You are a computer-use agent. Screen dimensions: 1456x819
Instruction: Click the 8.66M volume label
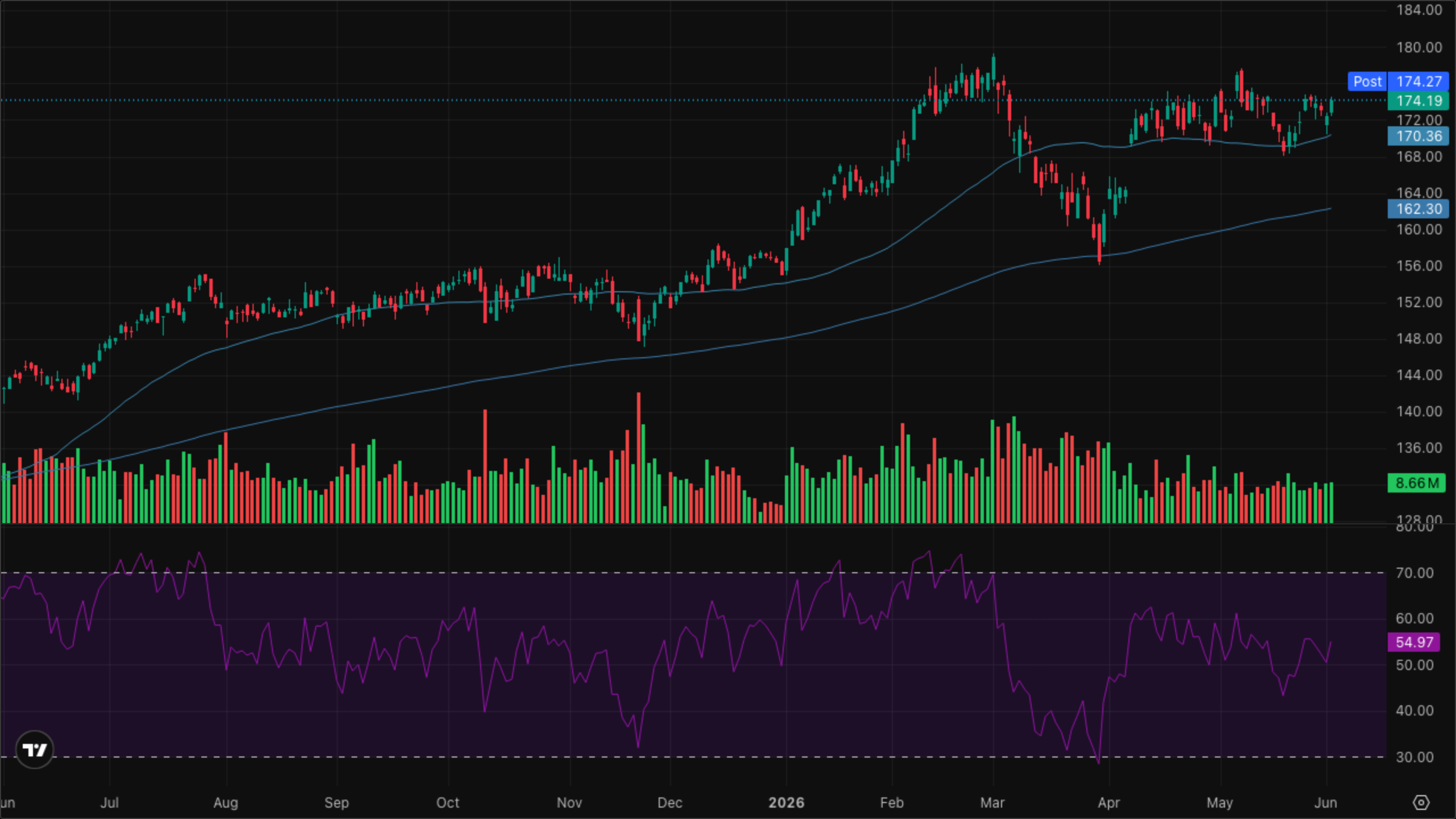coord(1416,483)
